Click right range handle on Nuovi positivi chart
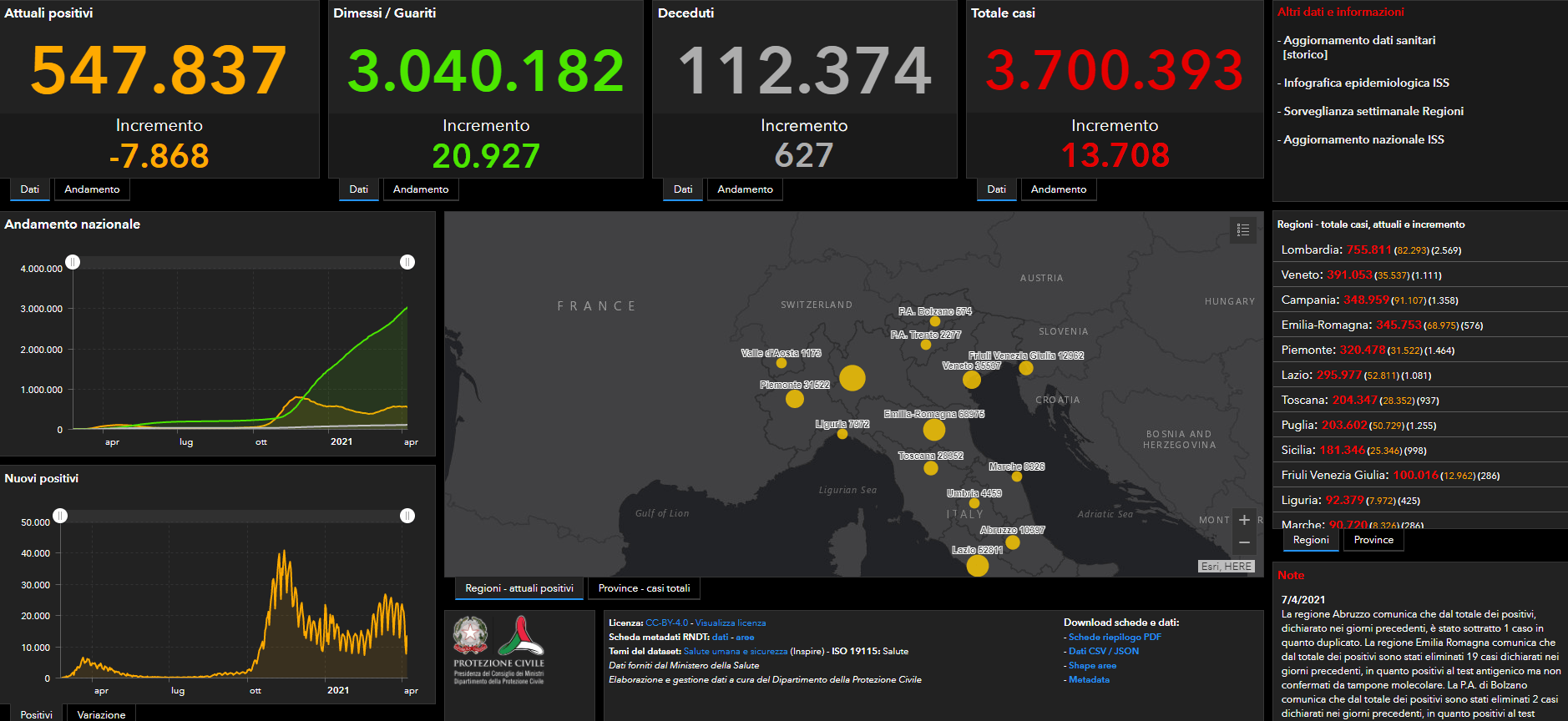 [407, 516]
